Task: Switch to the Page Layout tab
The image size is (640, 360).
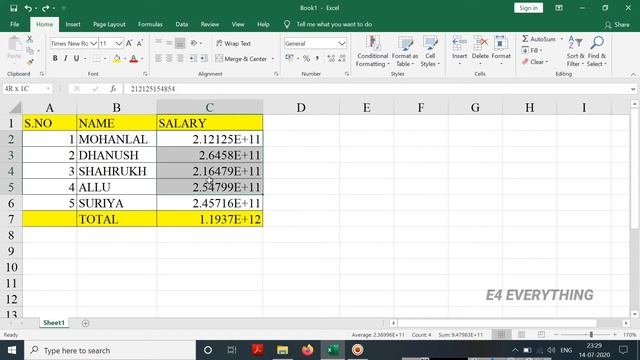Action: click(x=109, y=24)
